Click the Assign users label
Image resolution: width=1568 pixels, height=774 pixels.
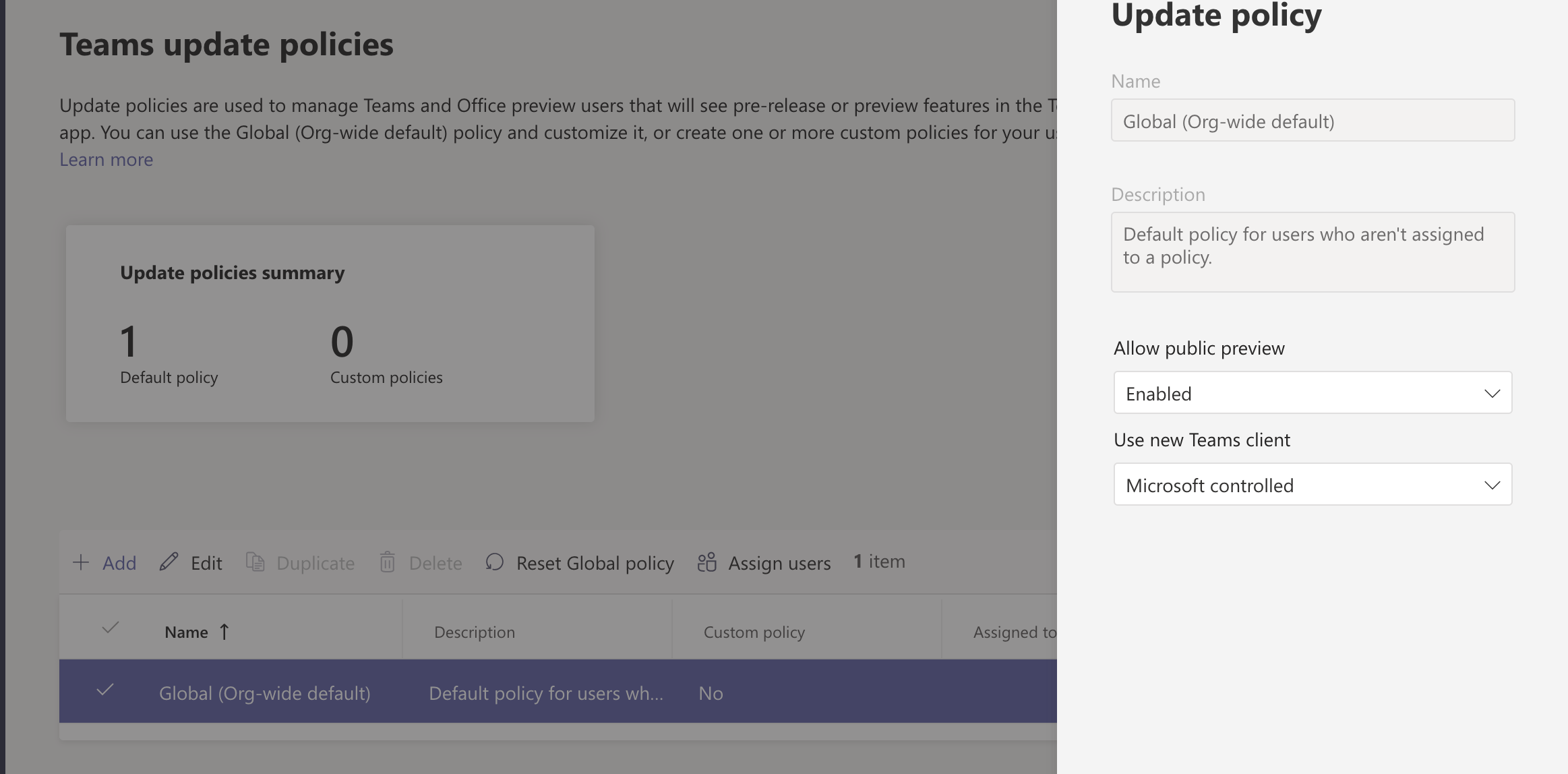(779, 563)
